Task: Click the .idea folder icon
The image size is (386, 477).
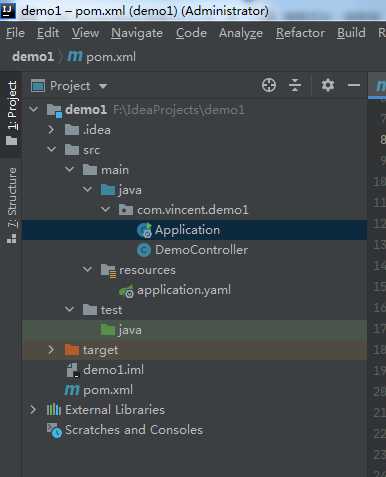Action: 72,130
